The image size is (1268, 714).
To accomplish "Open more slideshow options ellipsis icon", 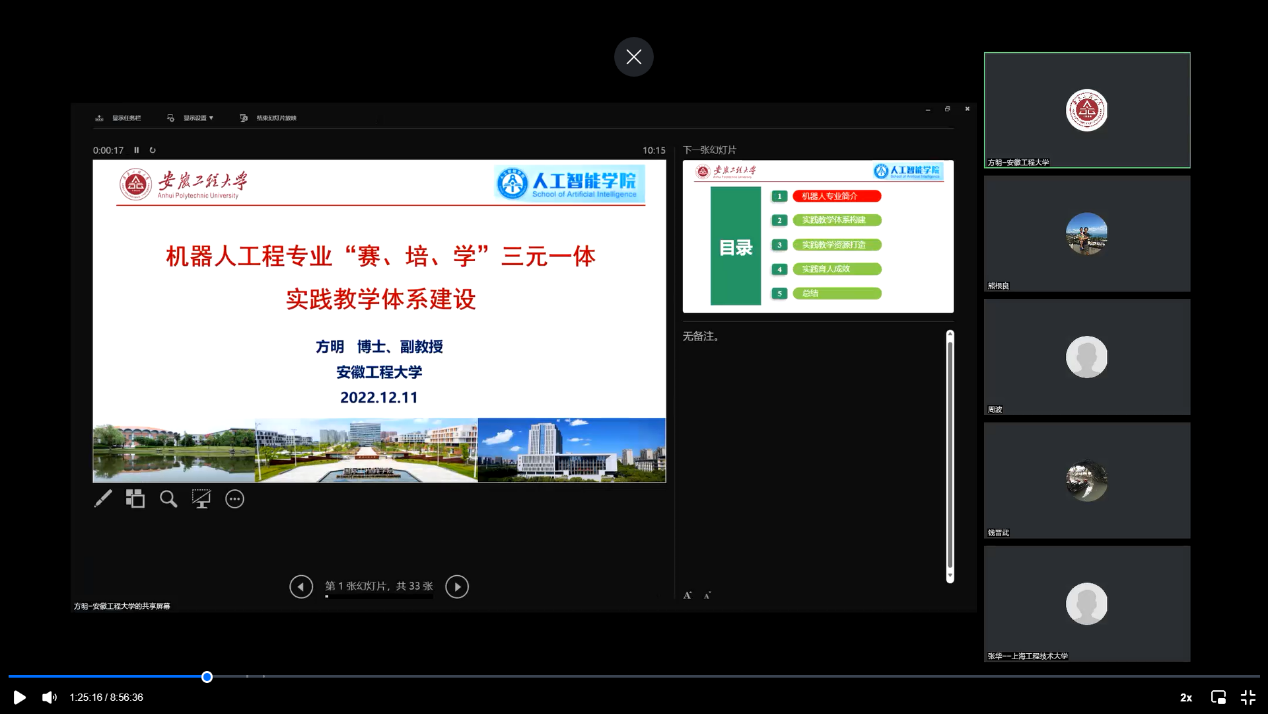I will 235,499.
